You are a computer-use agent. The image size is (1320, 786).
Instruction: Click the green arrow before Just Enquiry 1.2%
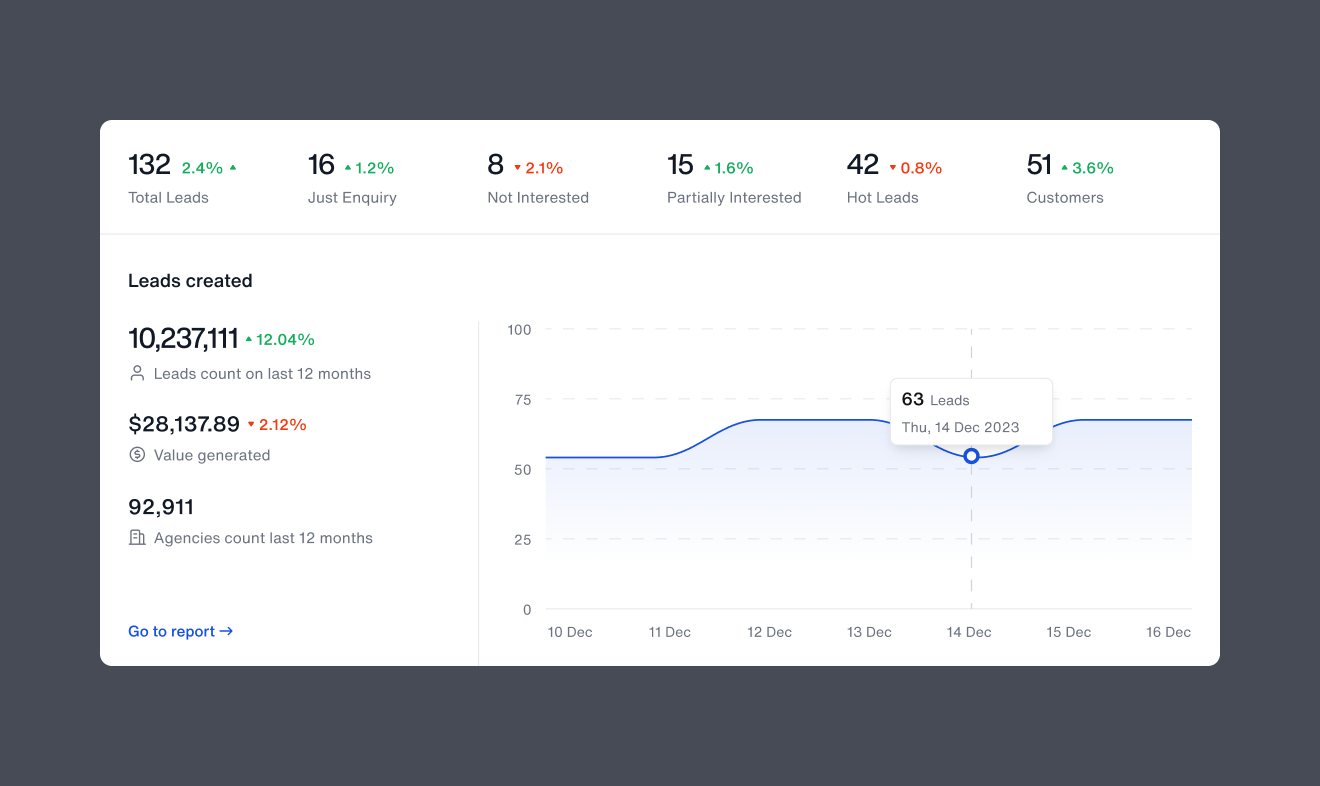click(348, 168)
